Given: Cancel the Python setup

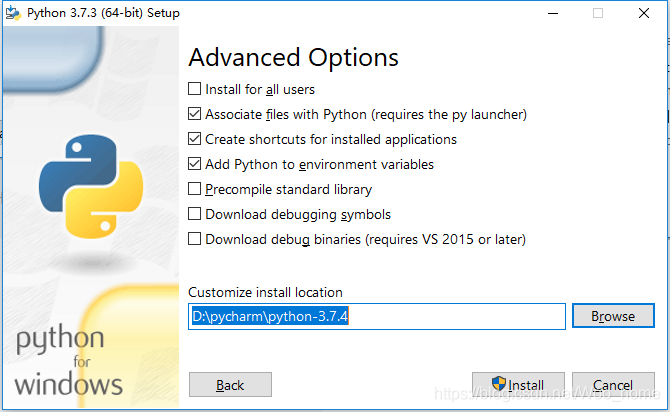Looking at the screenshot, I should coord(613,385).
